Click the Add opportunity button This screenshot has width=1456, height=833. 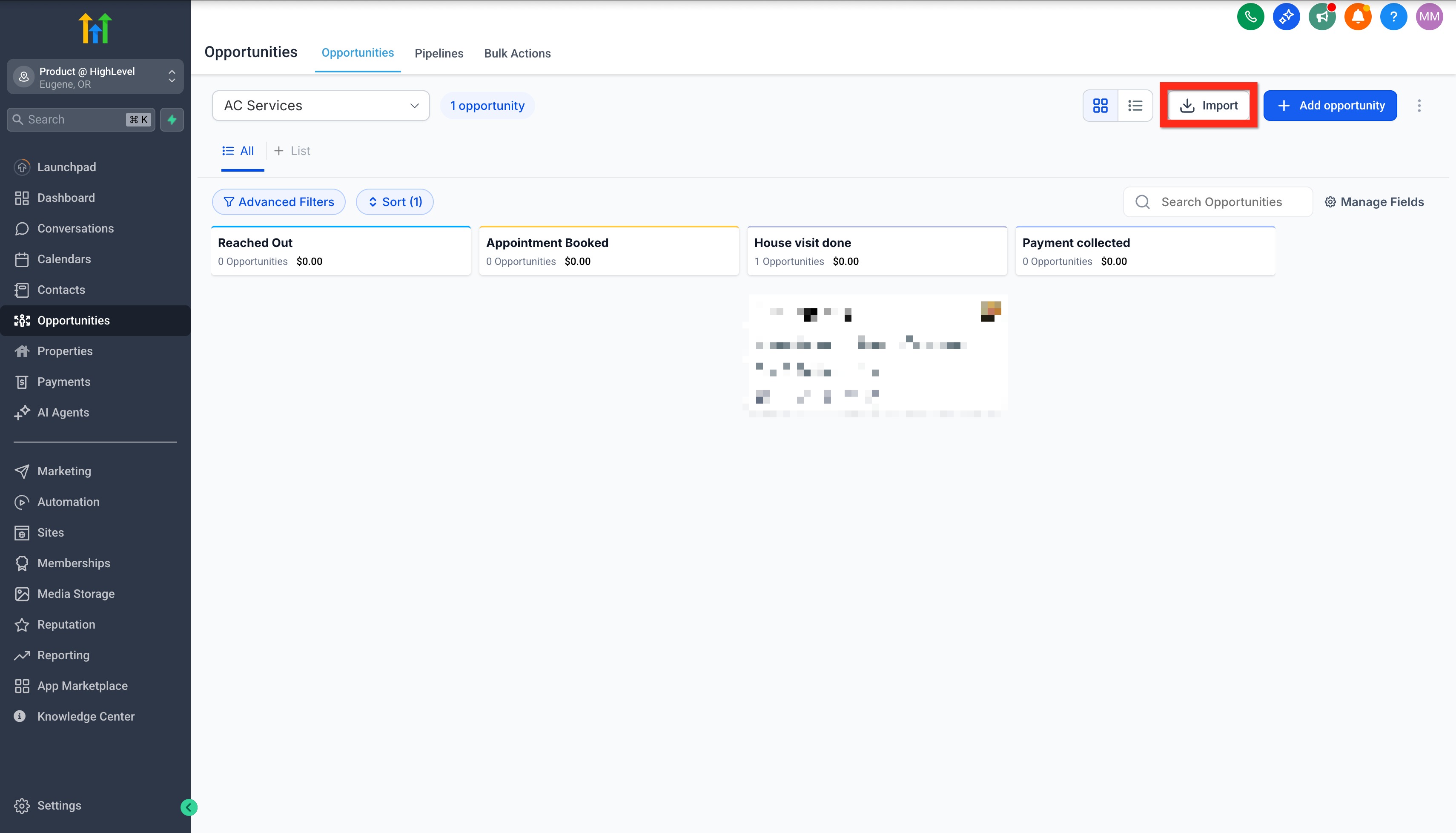point(1330,105)
